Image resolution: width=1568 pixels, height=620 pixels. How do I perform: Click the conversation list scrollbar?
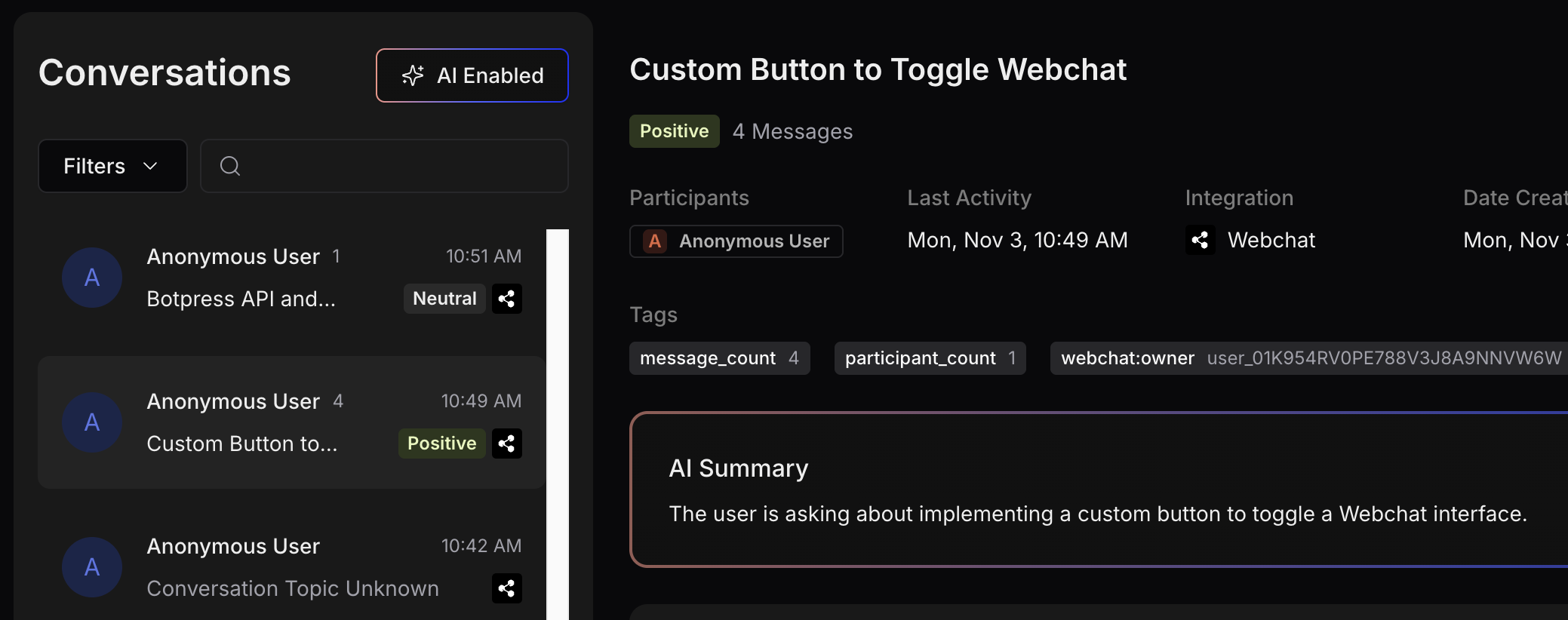click(558, 425)
